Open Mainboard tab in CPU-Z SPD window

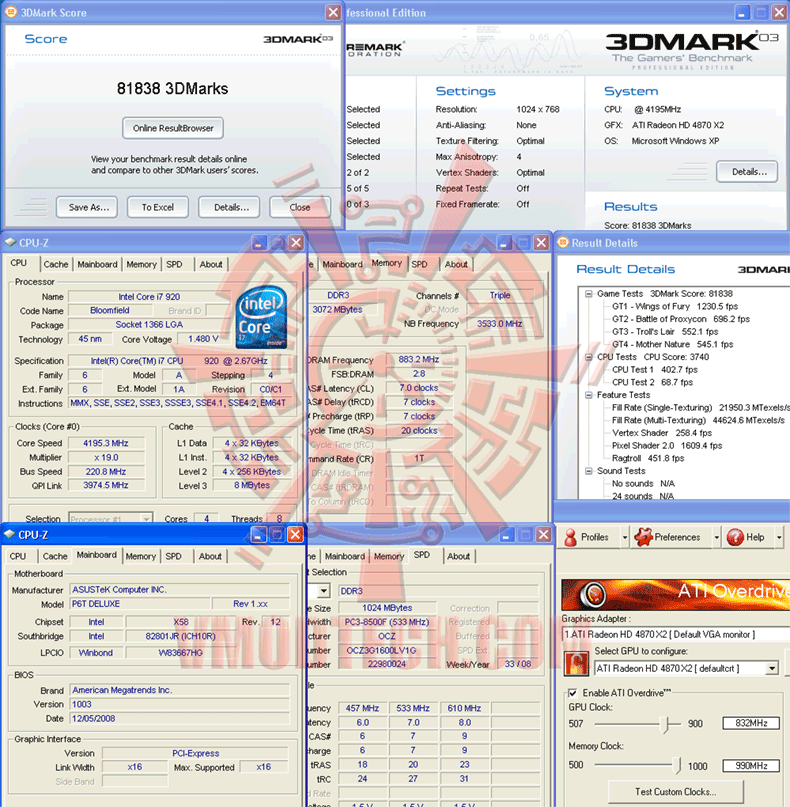[345, 556]
